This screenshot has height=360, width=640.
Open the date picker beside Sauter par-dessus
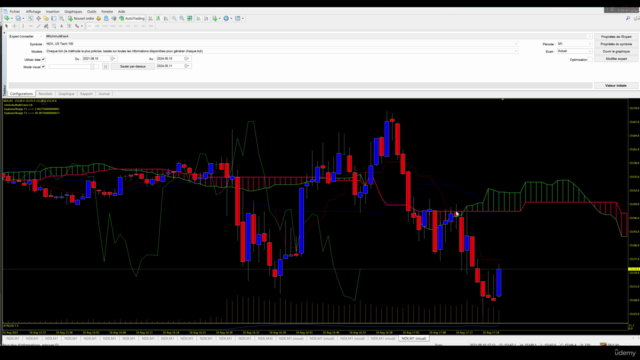[x=187, y=66]
